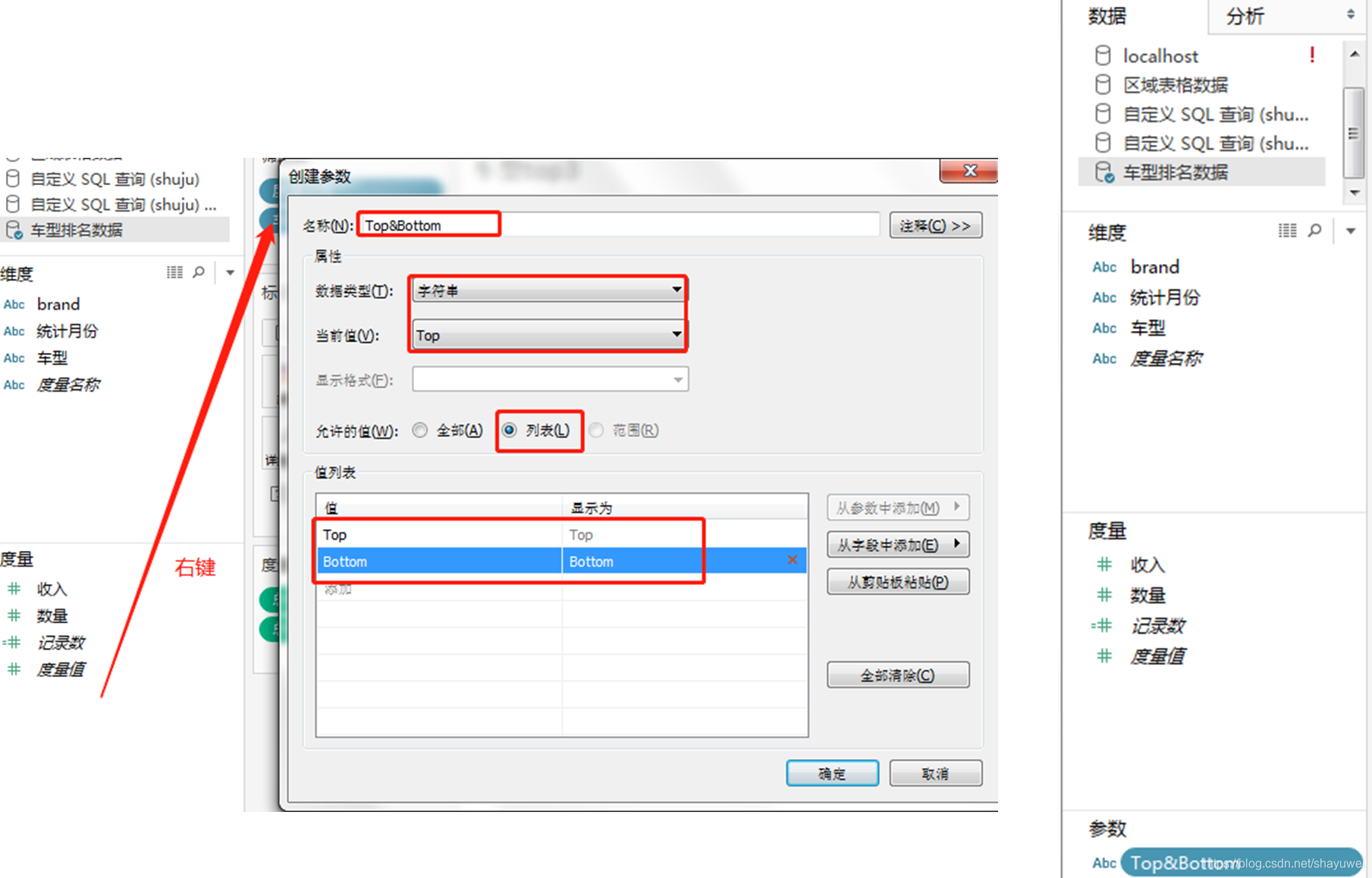Select 记录数 measure in left pane
Screen dimensions: 1372x878
click(x=61, y=643)
